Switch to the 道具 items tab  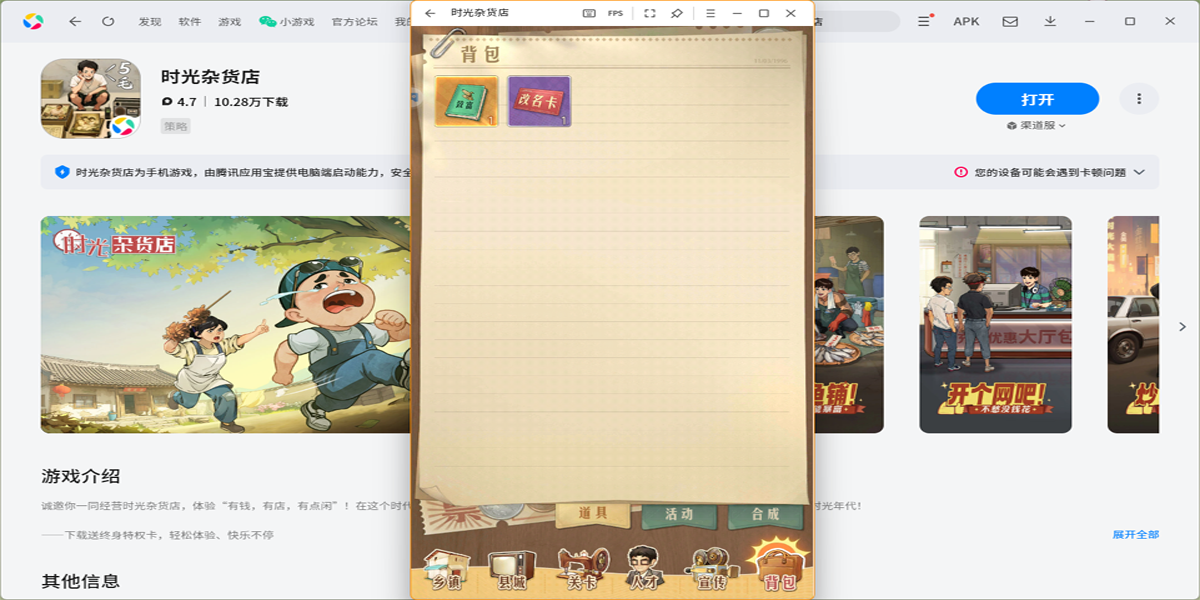click(x=593, y=513)
